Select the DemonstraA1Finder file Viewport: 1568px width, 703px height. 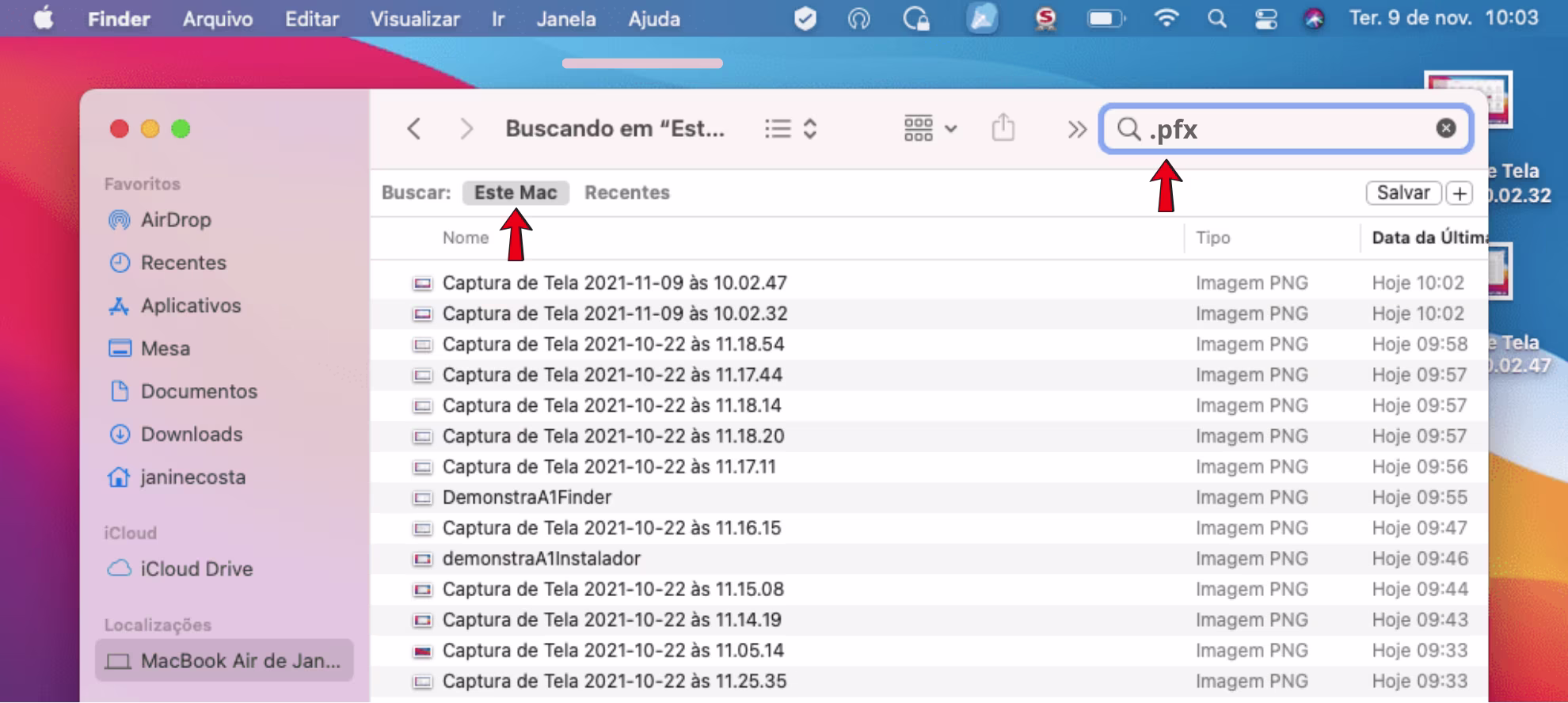click(929, 497)
